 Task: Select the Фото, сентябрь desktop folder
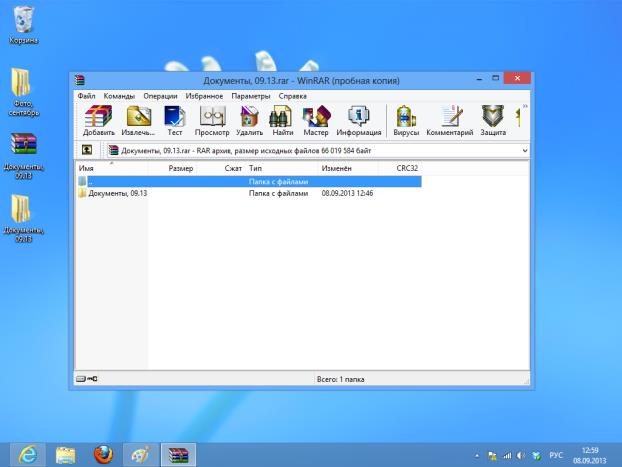(23, 92)
